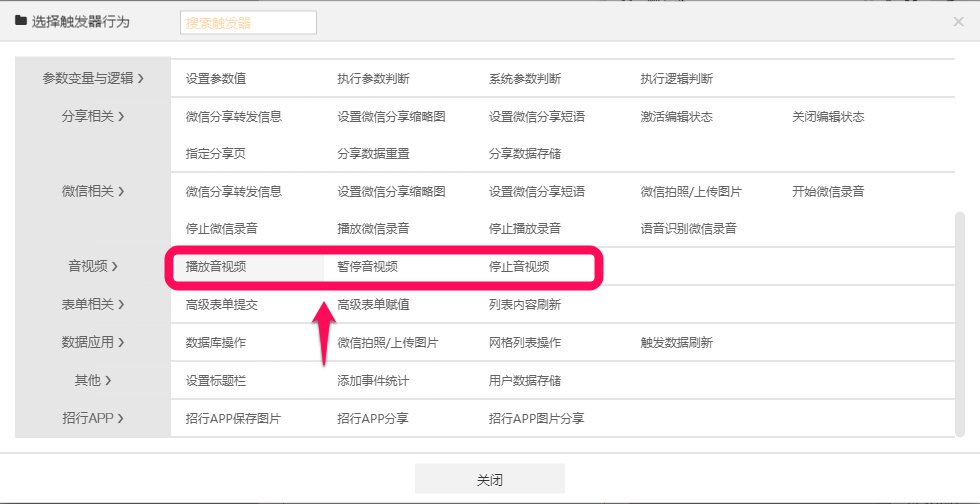Image resolution: width=980 pixels, height=504 pixels.
Task: Choose 停止音视频 trigger action
Action: coord(519,266)
